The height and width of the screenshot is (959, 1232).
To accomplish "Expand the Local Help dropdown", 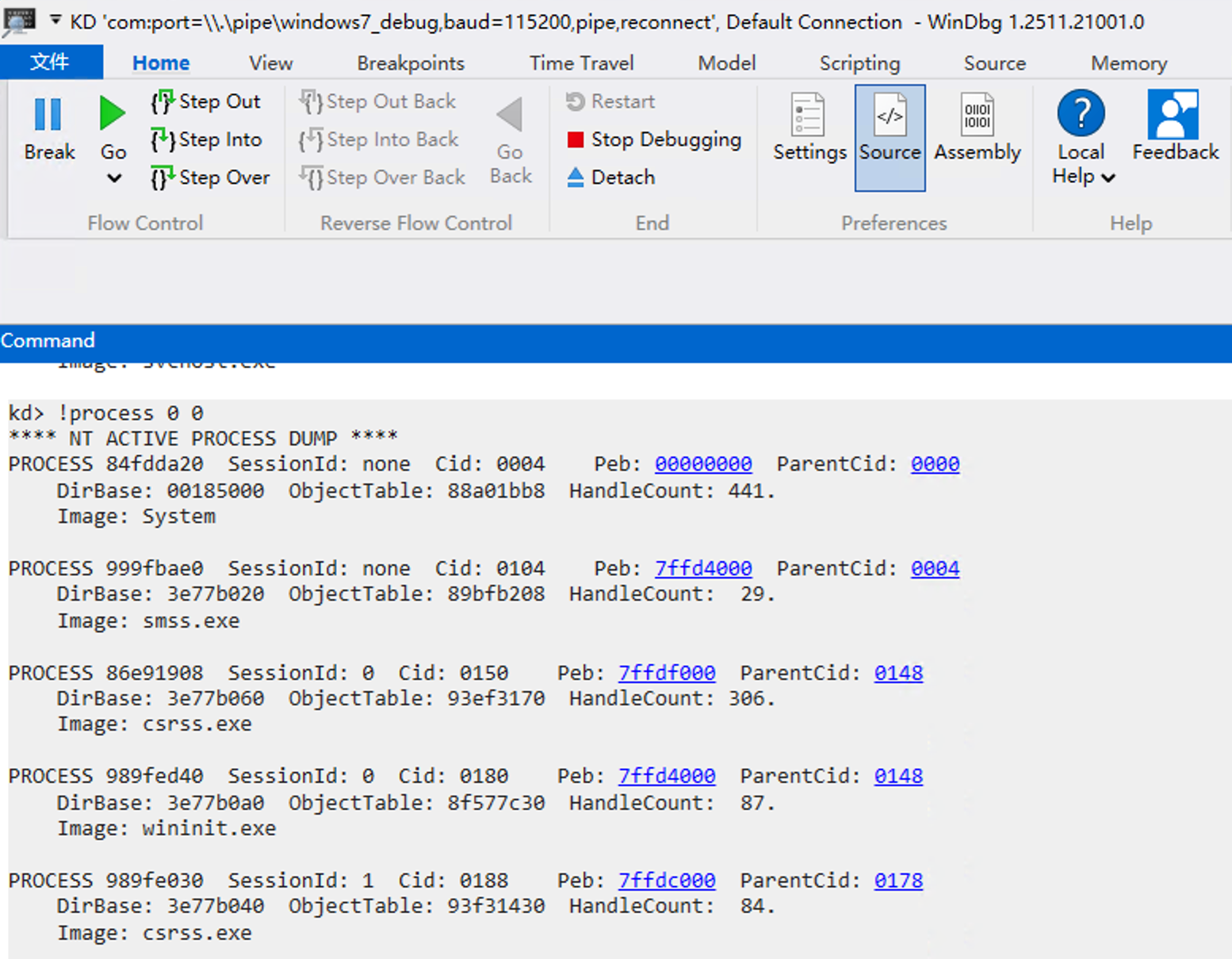I will click(1108, 178).
